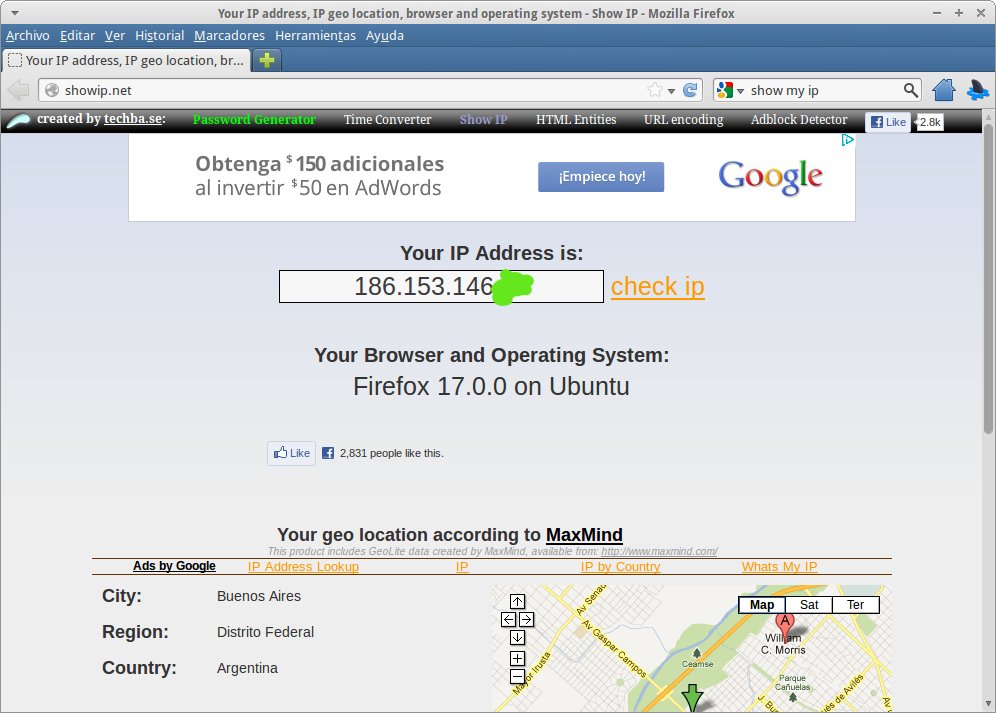Open the Historial menu
Viewport: 996px width, 713px height.
coord(159,36)
